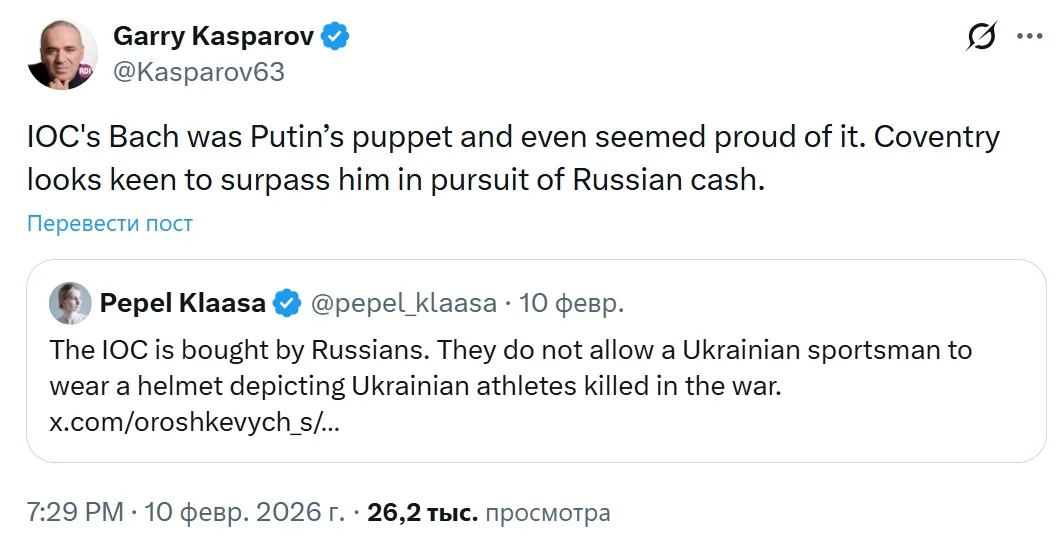
Task: Click the RDI badge on Kasparov's avatar
Action: click(86, 71)
